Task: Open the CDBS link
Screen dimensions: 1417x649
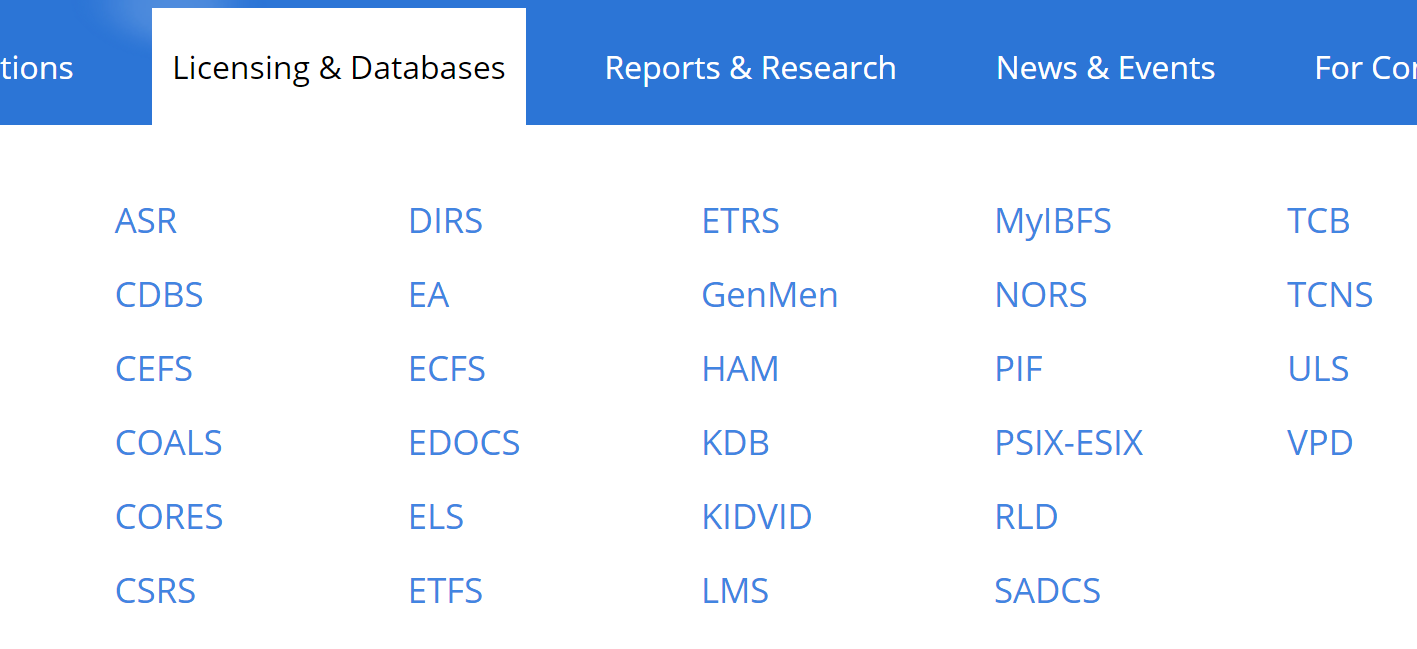Action: [x=159, y=295]
